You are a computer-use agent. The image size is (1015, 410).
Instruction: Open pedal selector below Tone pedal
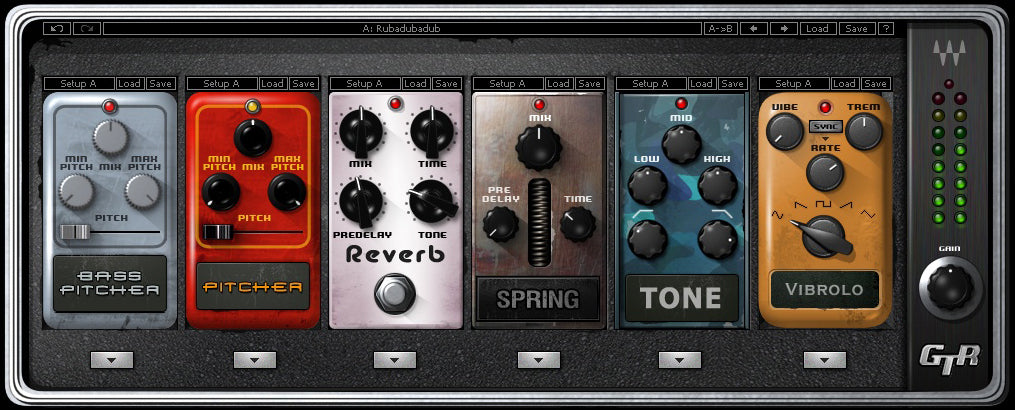(x=680, y=360)
